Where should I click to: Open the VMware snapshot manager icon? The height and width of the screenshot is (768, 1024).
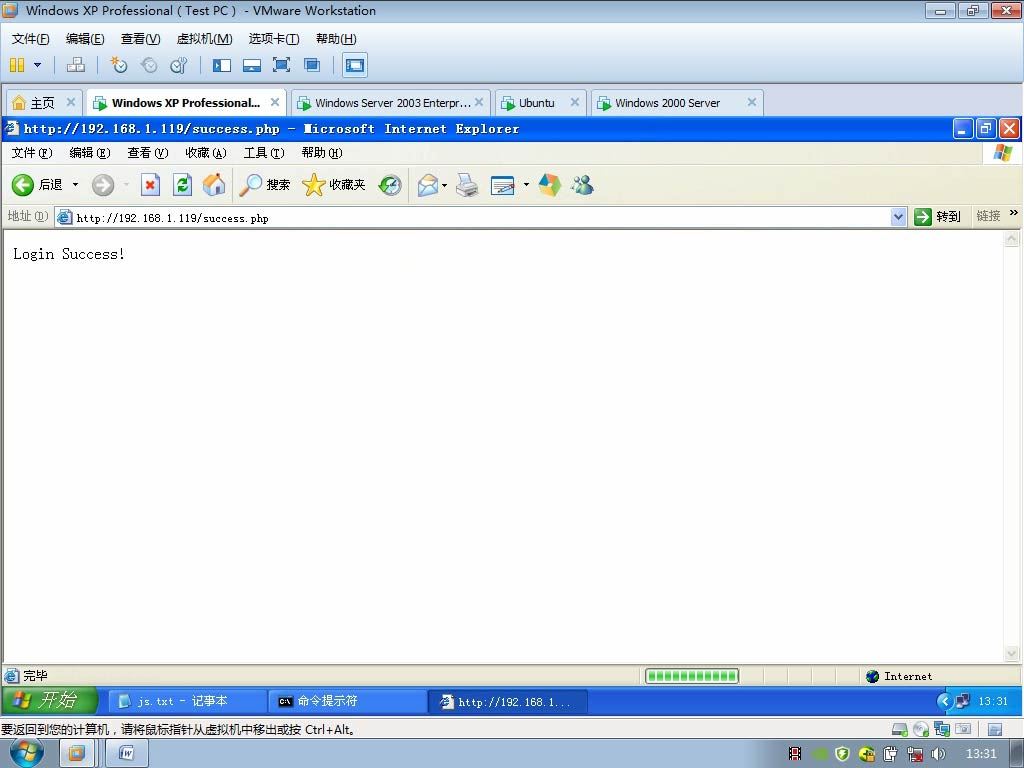[178, 65]
